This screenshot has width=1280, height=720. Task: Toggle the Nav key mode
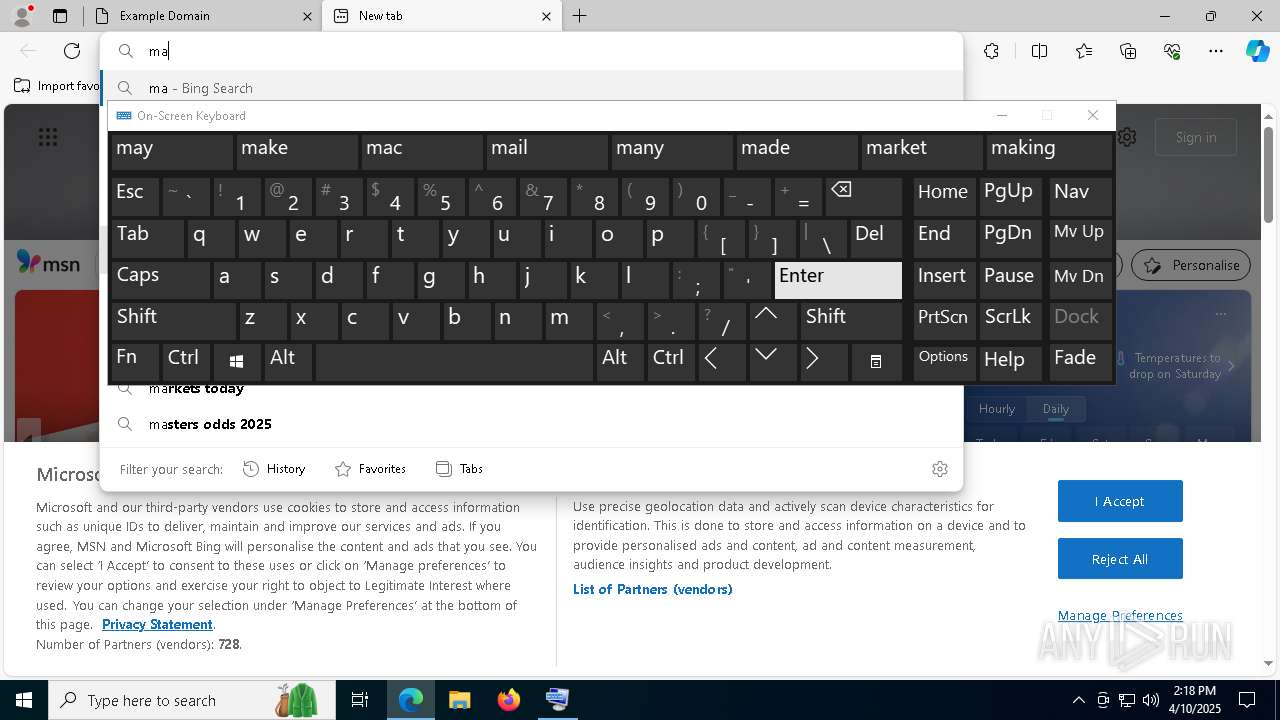1080,197
